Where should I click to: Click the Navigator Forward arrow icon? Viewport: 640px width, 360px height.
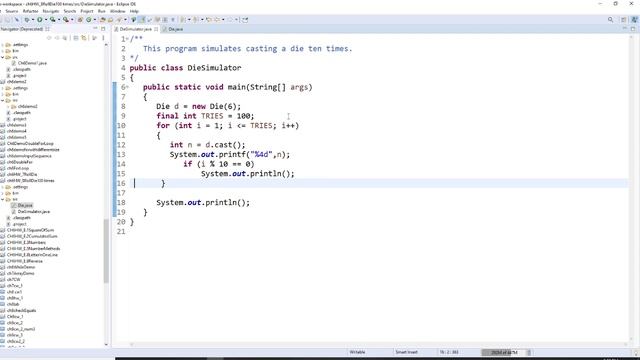click(x=57, y=38)
